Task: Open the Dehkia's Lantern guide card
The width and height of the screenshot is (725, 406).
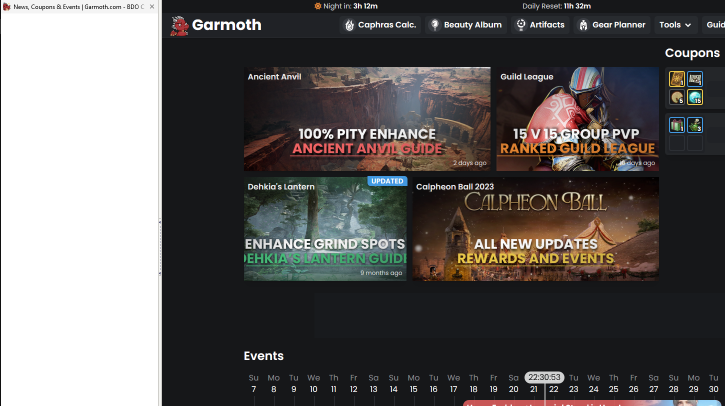Action: (x=325, y=229)
